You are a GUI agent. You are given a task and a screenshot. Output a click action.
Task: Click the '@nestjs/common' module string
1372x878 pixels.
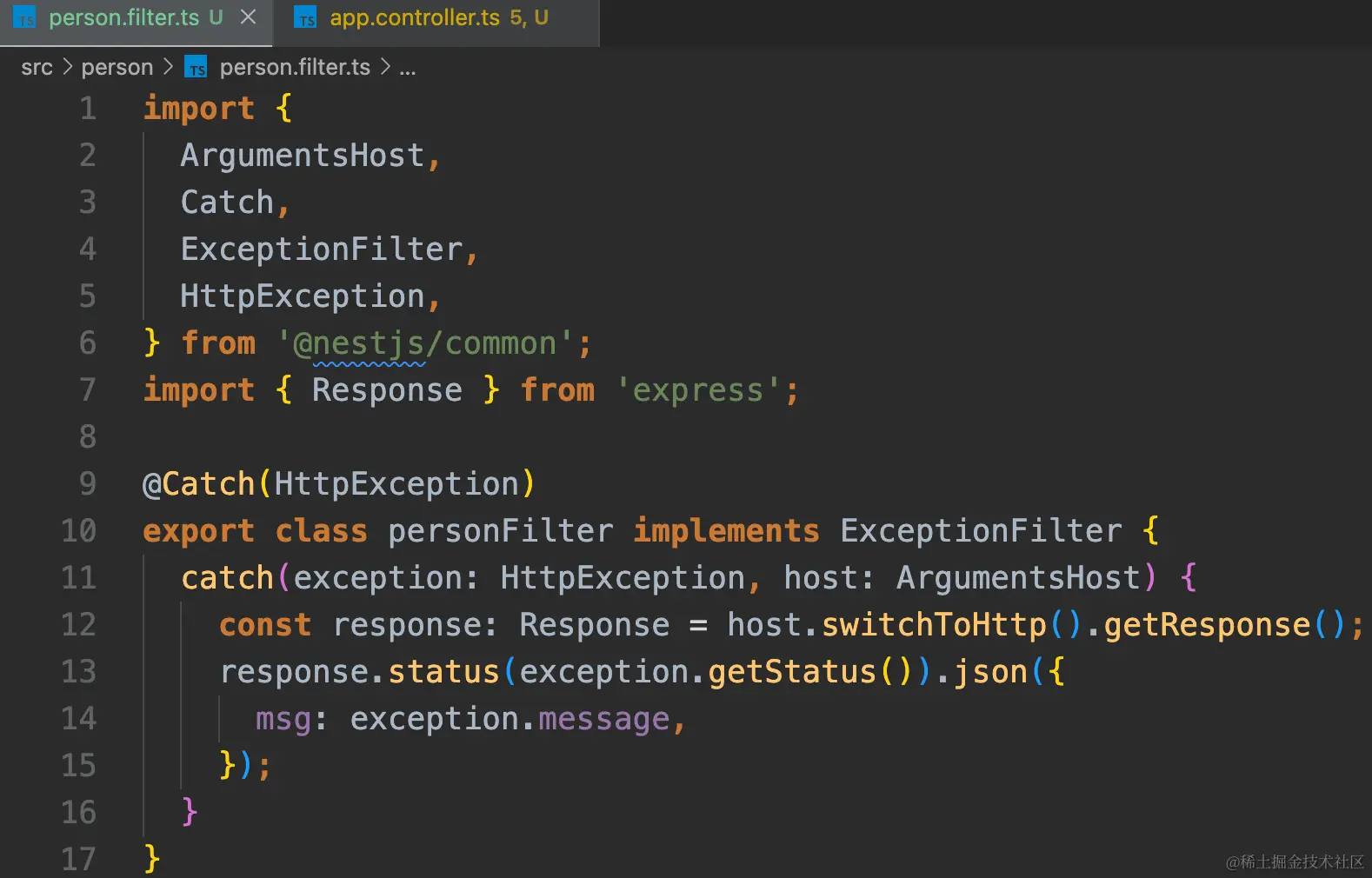pos(425,343)
